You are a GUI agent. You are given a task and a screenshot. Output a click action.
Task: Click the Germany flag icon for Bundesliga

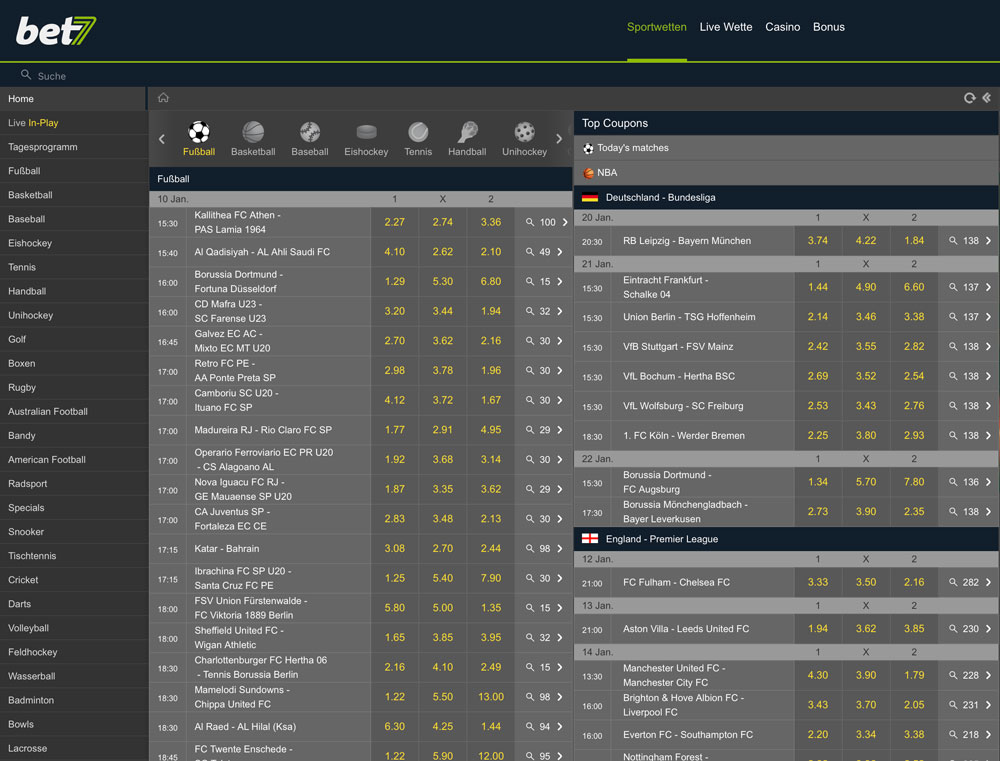pyautogui.click(x=590, y=198)
